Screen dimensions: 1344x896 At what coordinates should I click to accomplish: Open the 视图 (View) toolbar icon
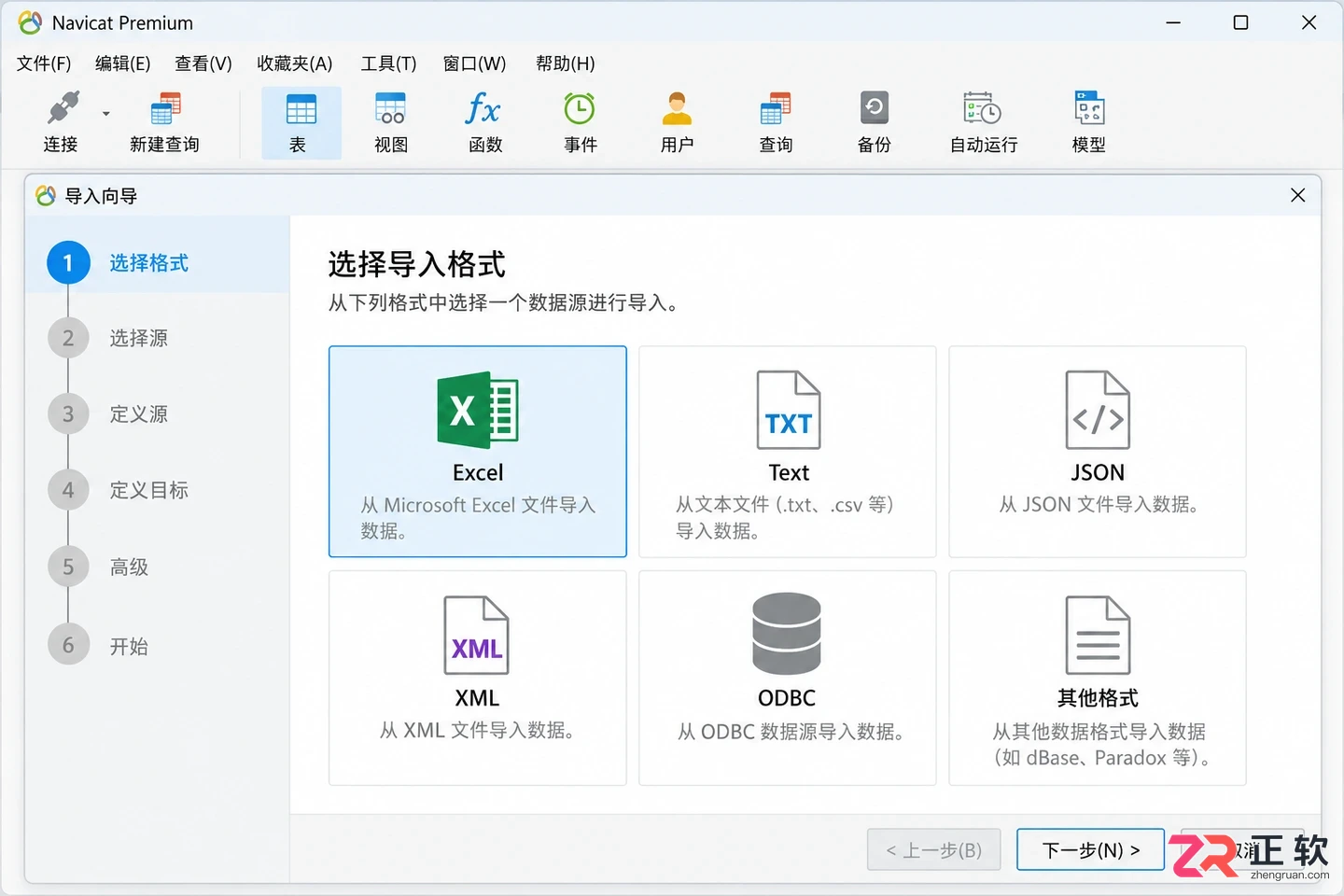point(391,122)
